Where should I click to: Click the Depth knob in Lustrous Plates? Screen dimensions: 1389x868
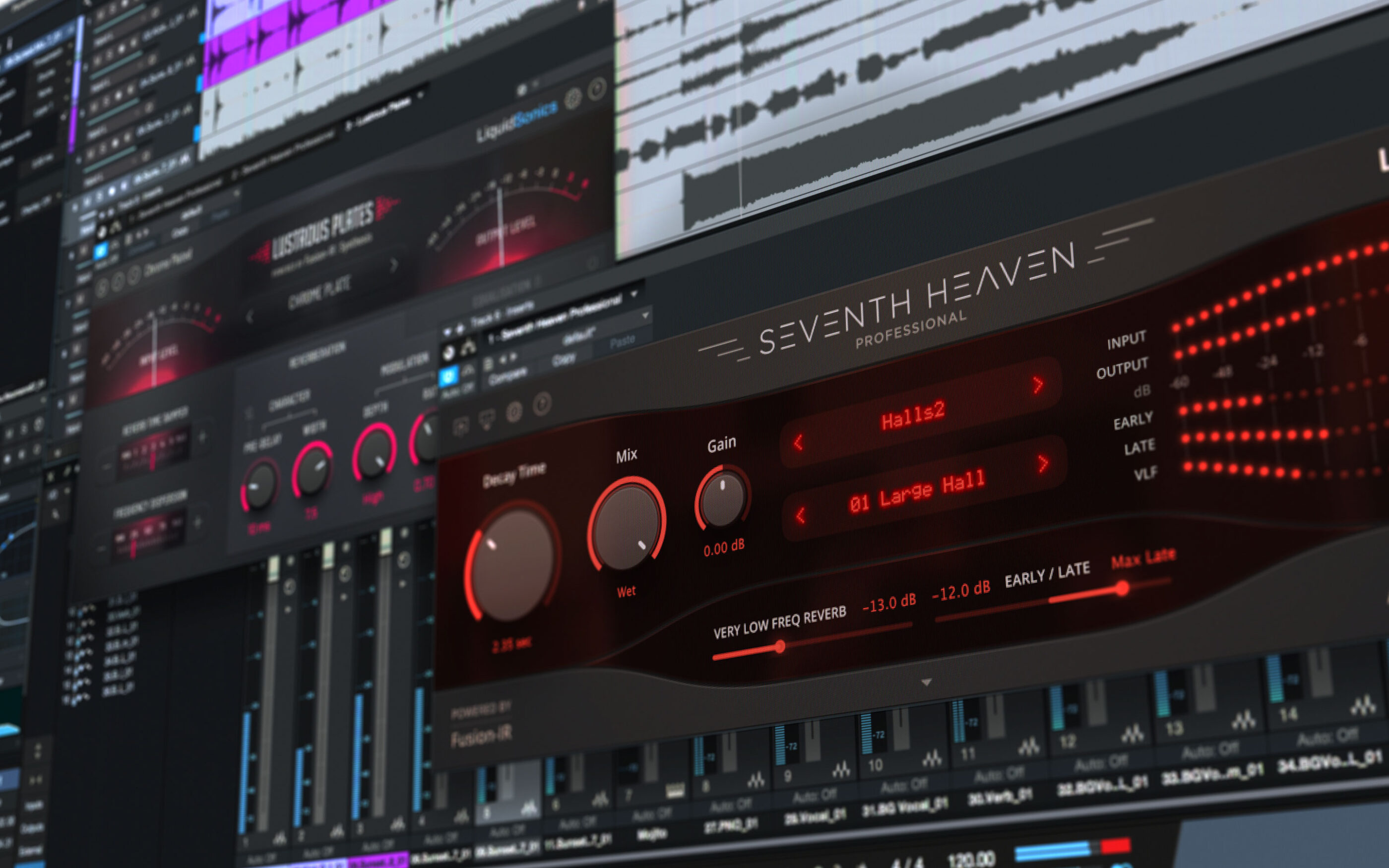click(374, 451)
